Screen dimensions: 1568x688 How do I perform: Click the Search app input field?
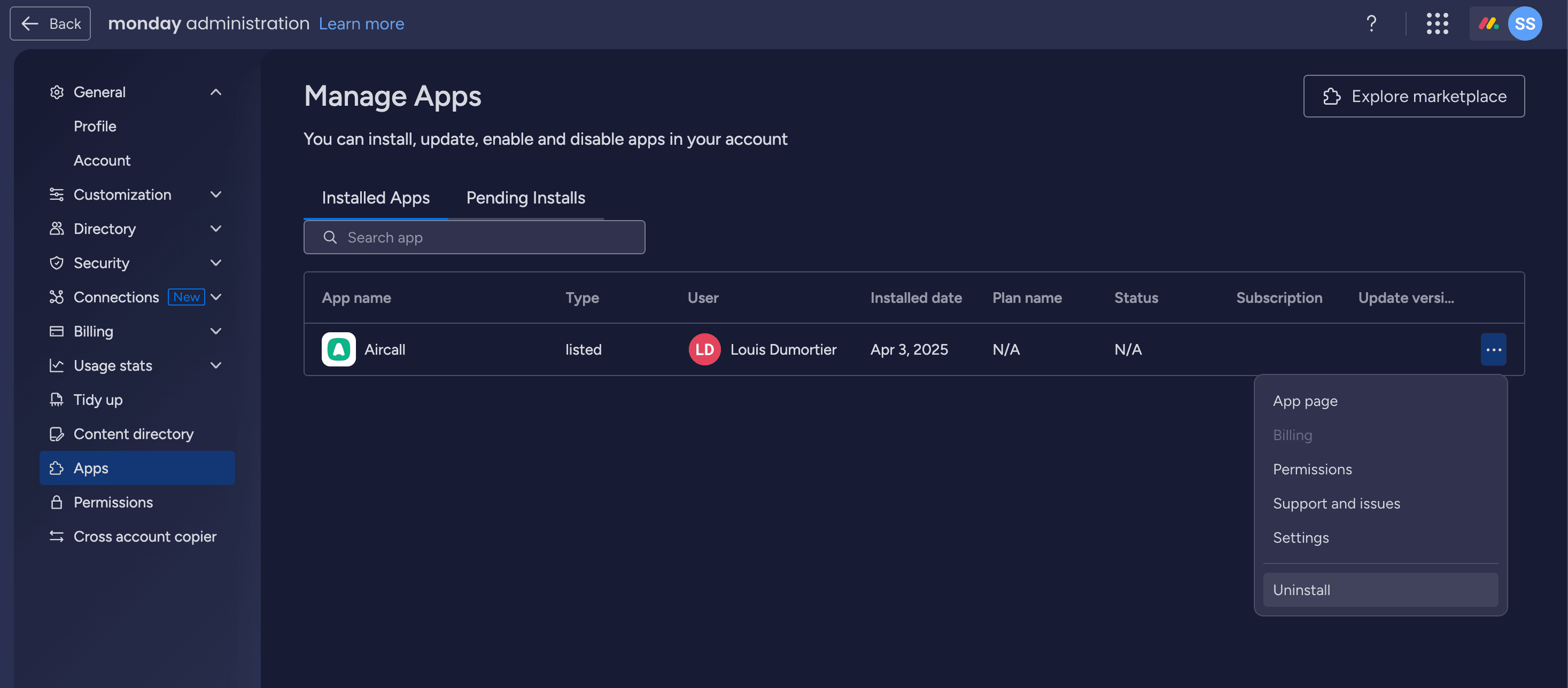point(474,237)
